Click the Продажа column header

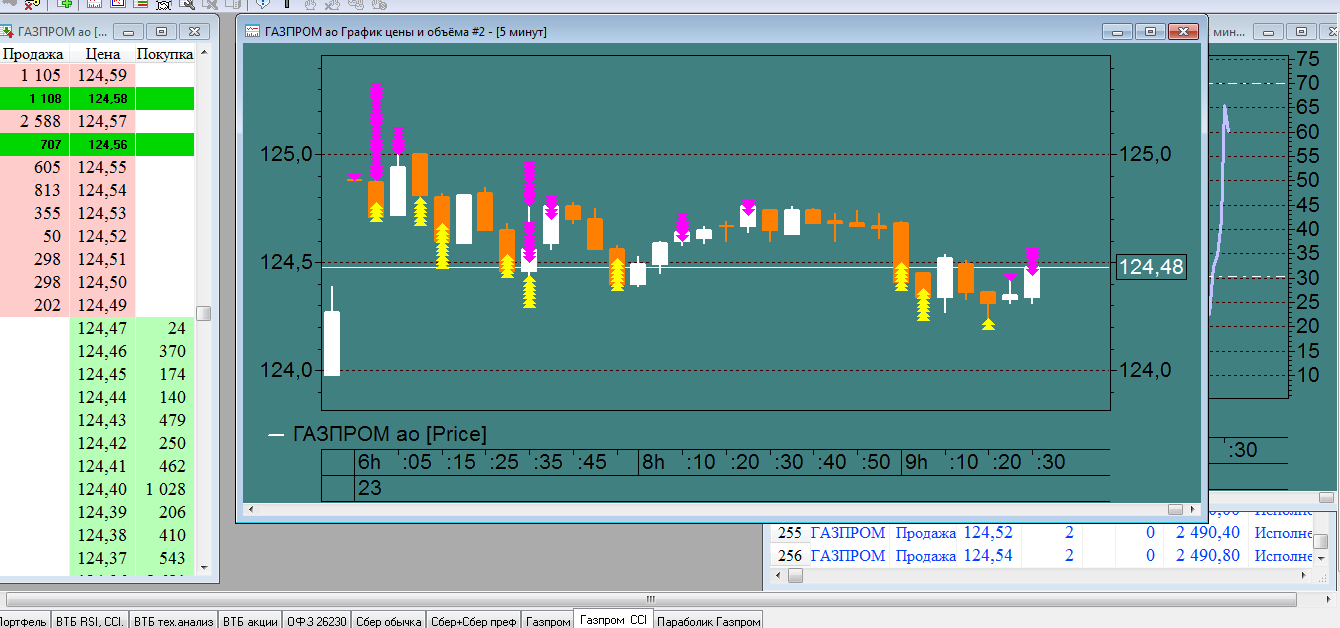click(x=34, y=54)
